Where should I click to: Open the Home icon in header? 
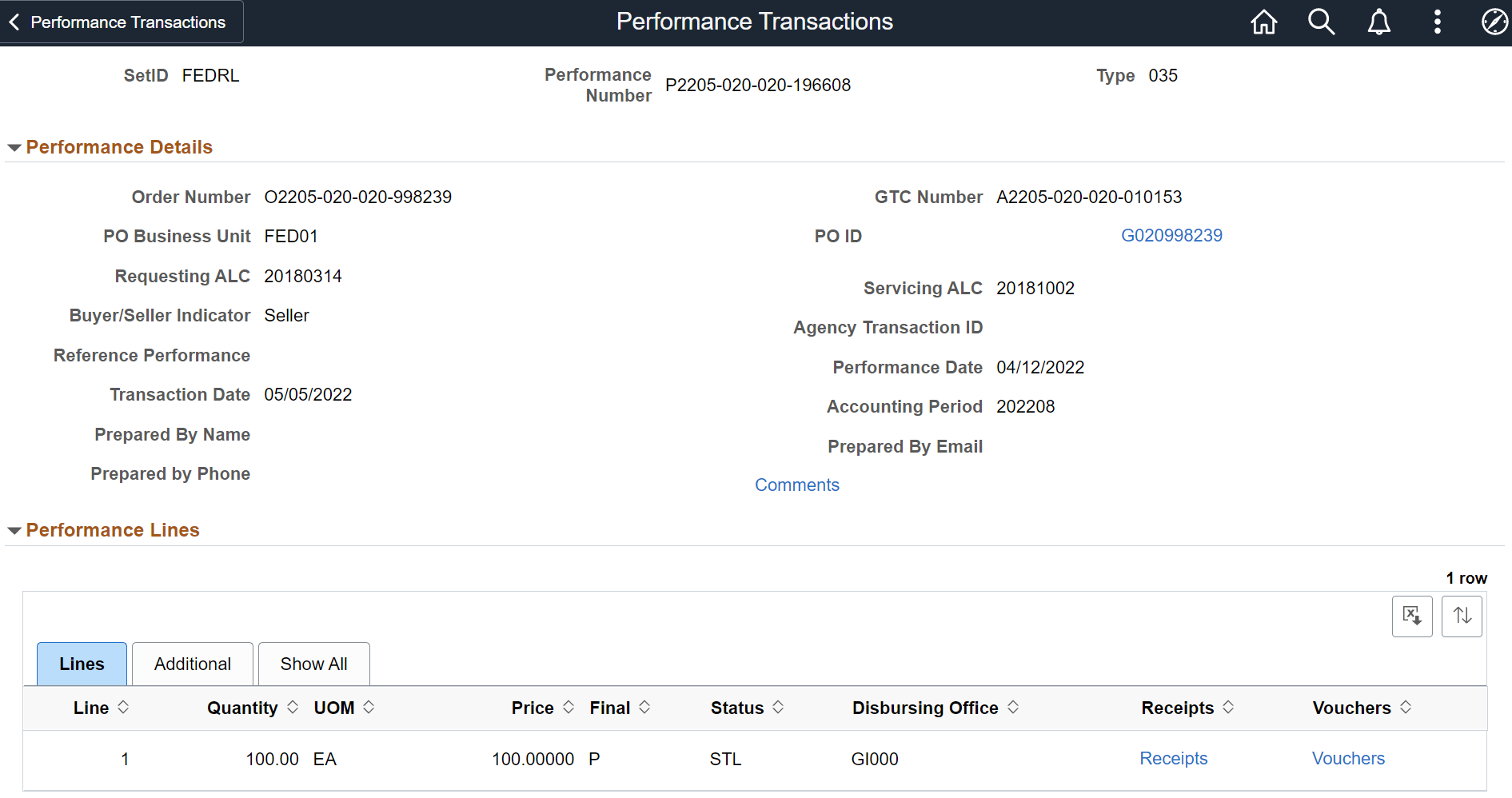pyautogui.click(x=1263, y=22)
